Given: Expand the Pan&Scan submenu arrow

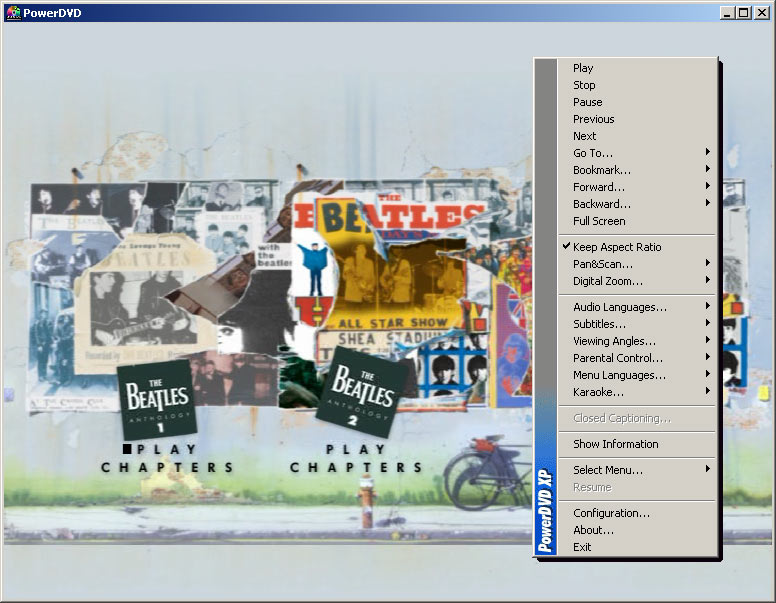Looking at the screenshot, I should (708, 263).
